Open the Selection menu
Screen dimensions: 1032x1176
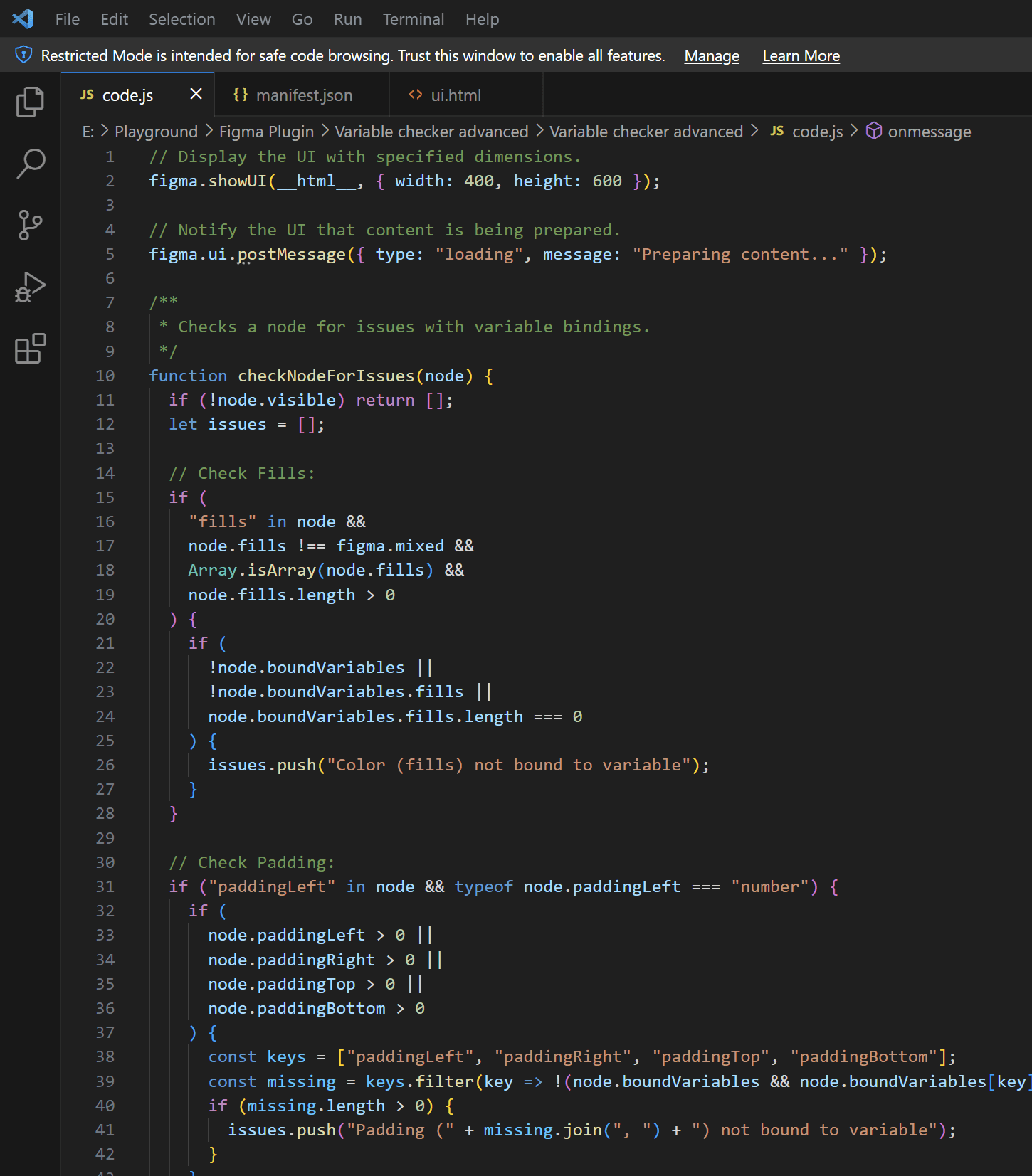point(182,19)
